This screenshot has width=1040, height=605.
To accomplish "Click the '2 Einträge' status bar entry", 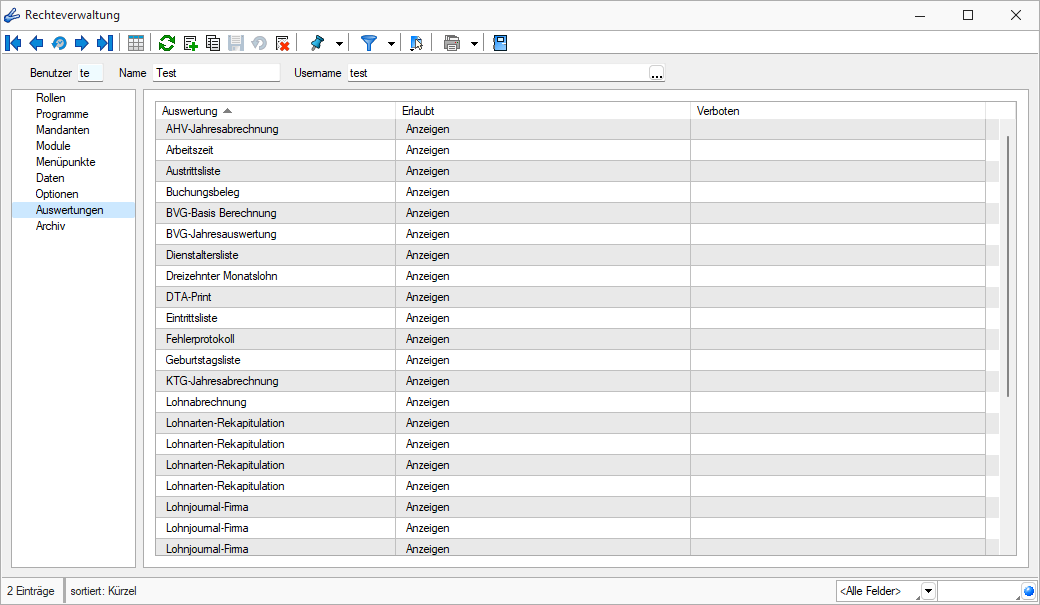I will pos(31,590).
